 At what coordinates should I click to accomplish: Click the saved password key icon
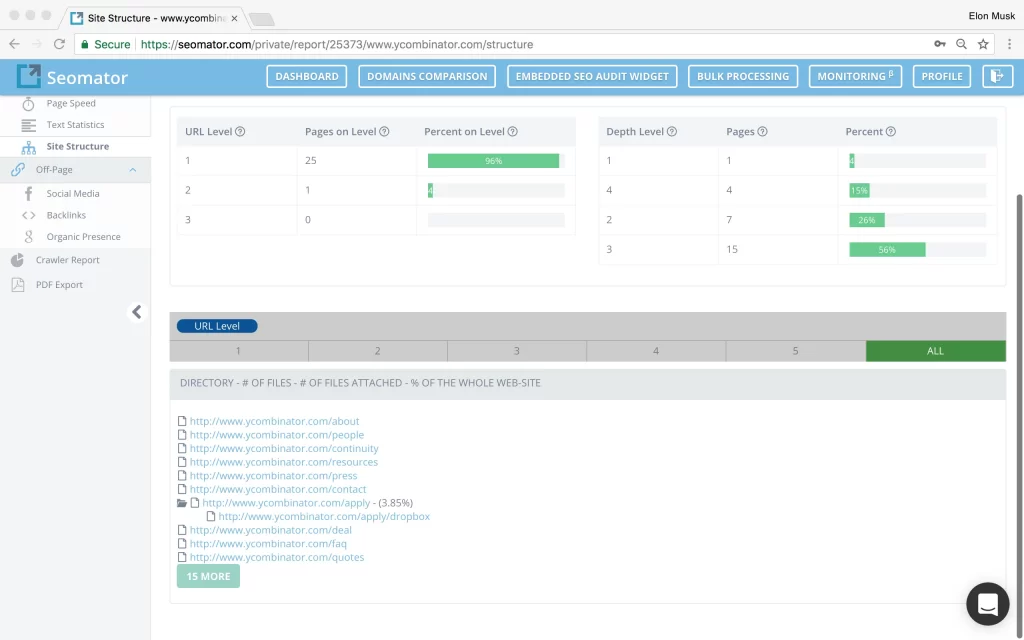[x=940, y=44]
